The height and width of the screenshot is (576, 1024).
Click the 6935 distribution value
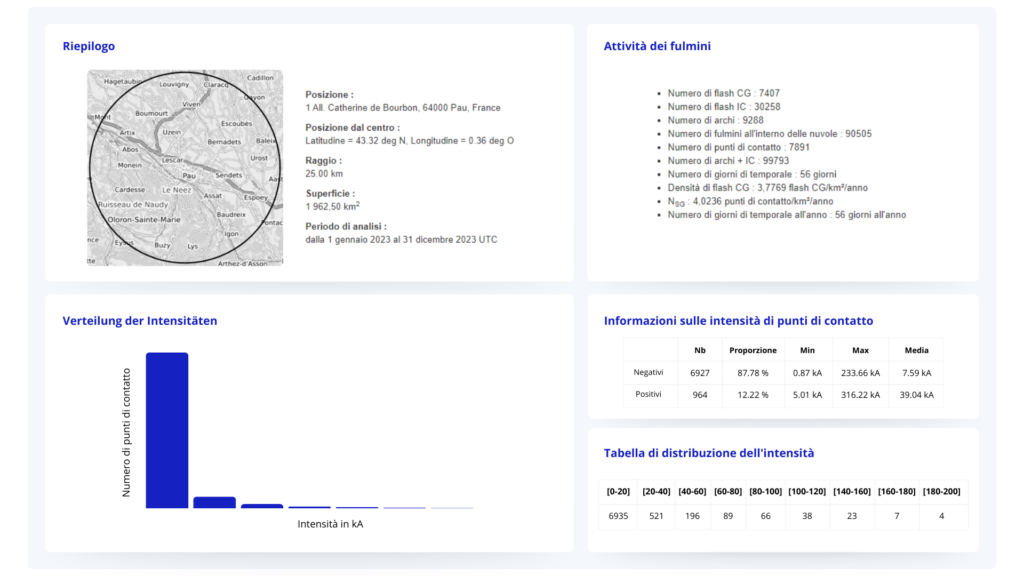pyautogui.click(x=618, y=516)
